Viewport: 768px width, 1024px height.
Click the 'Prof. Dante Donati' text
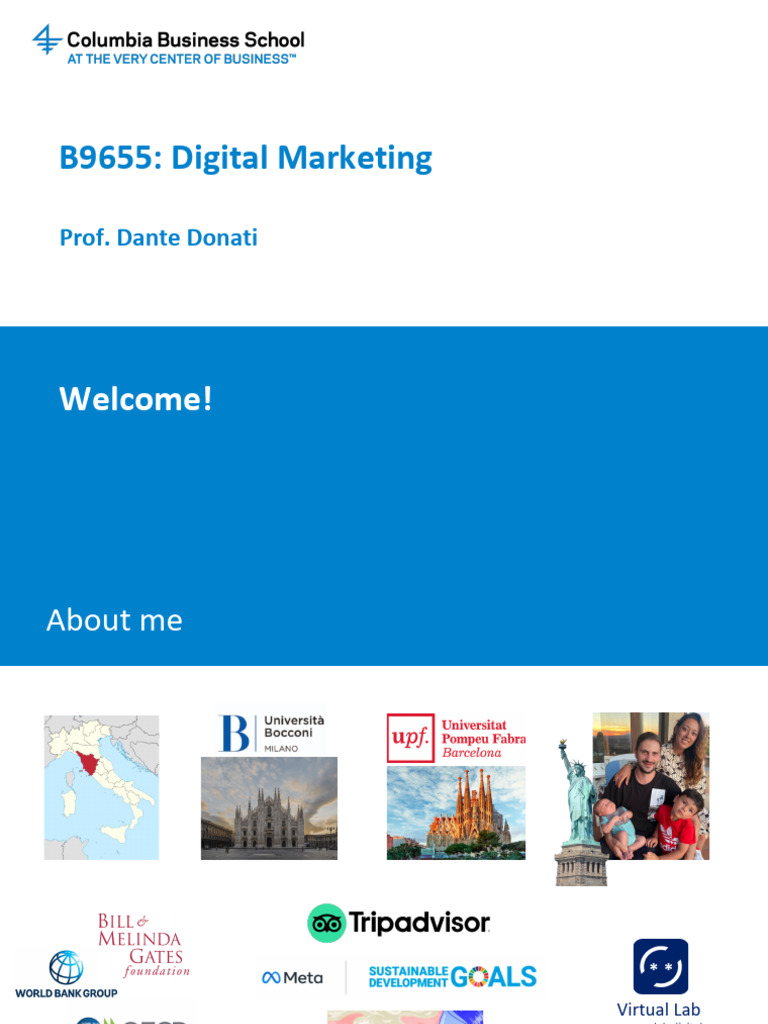pyautogui.click(x=159, y=238)
